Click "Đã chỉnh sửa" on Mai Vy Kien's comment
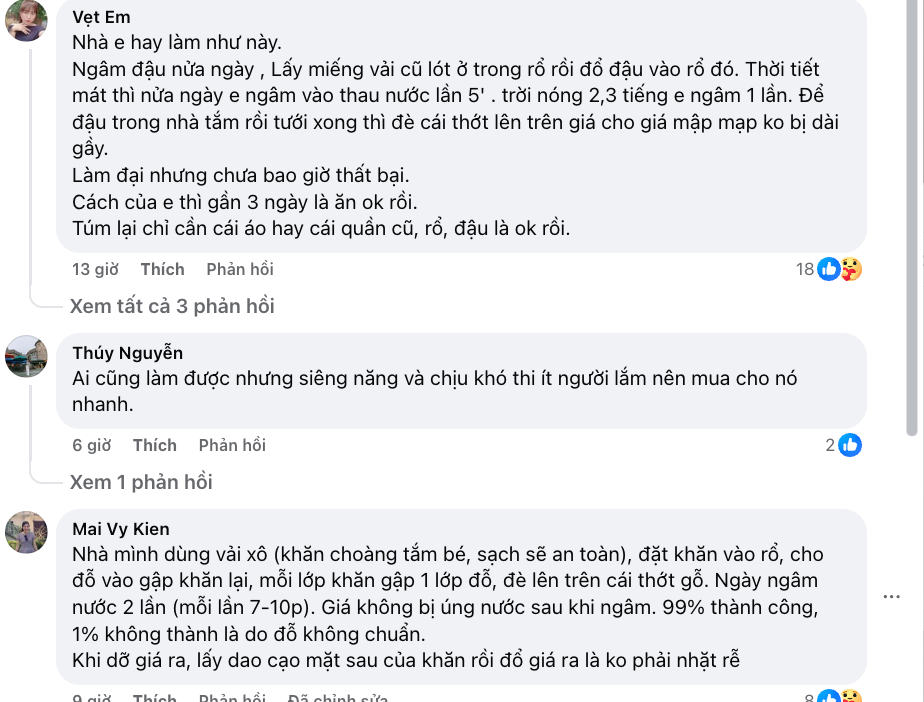924x702 pixels. (337, 697)
